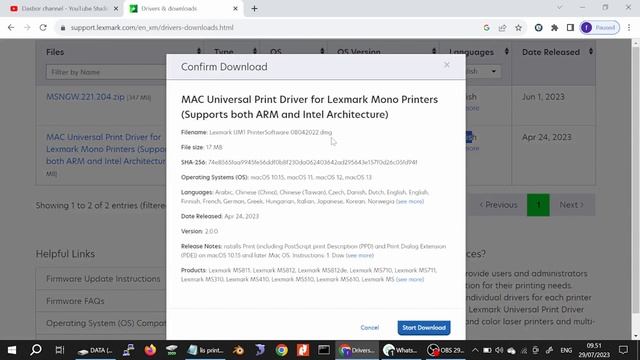The image size is (640, 360).
Task: Select page 1 in pagination
Action: (x=538, y=205)
